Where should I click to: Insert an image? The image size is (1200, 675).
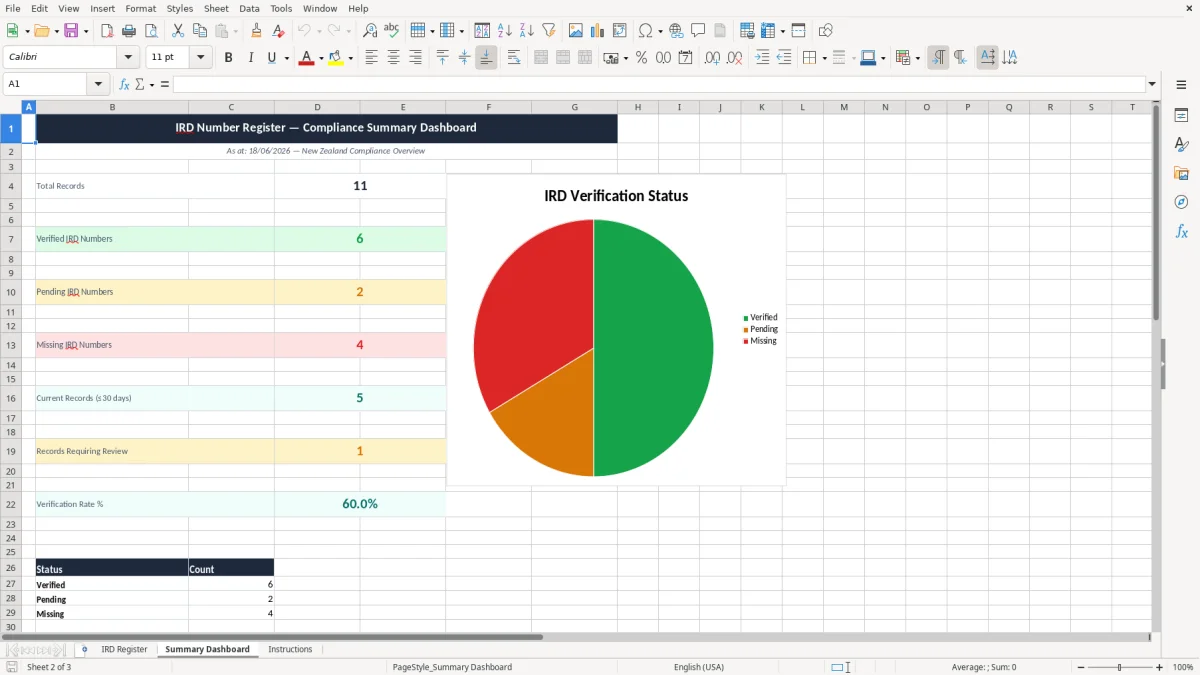(576, 31)
